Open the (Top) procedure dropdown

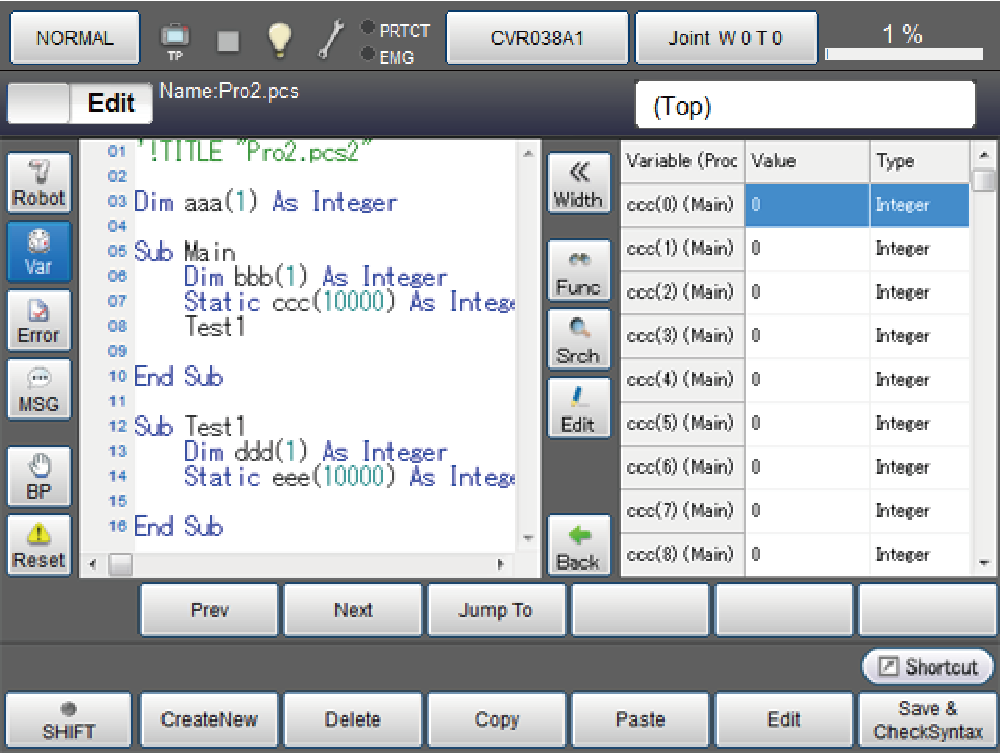[x=805, y=106]
